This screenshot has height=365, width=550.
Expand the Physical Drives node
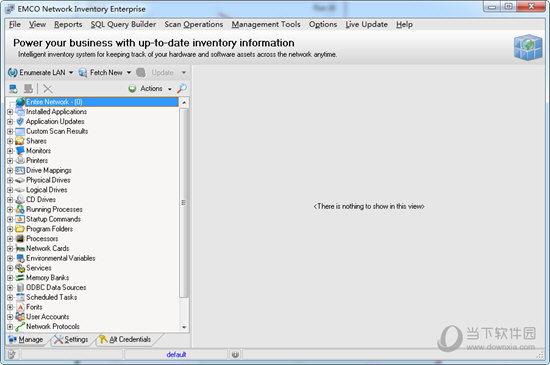(x=10, y=180)
